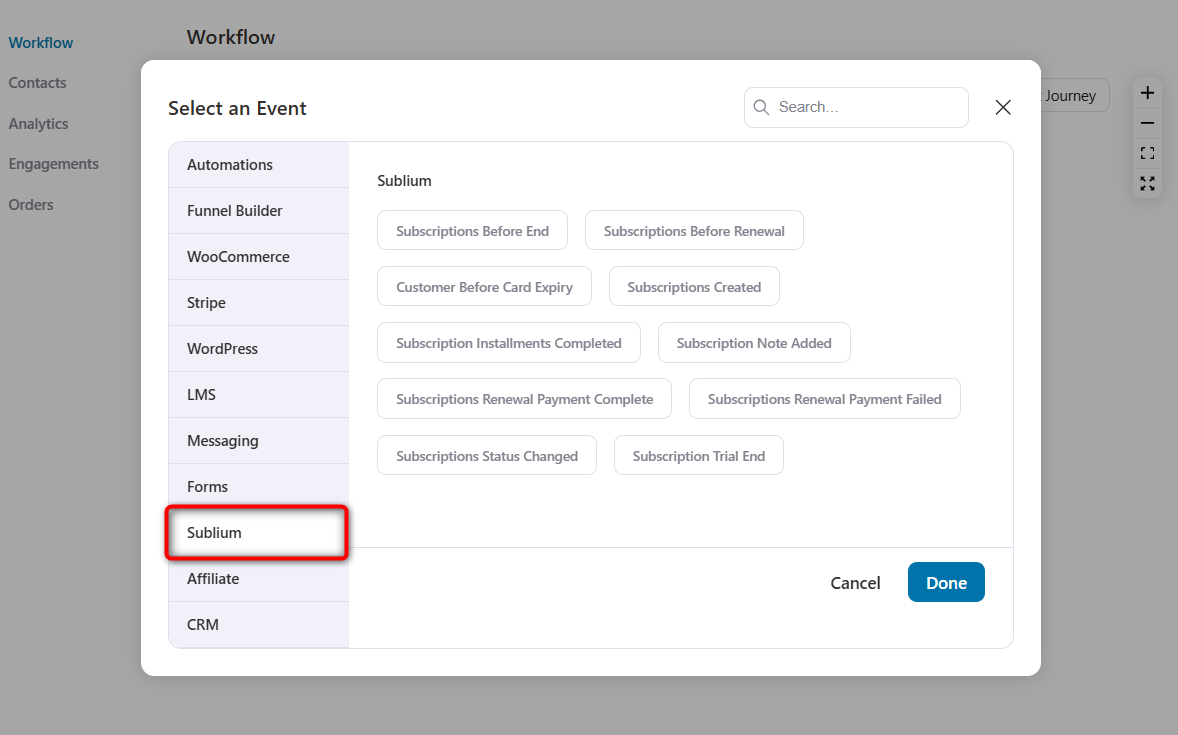The image size is (1178, 735).
Task: Navigate to Contacts in the sidebar
Action: click(x=37, y=83)
